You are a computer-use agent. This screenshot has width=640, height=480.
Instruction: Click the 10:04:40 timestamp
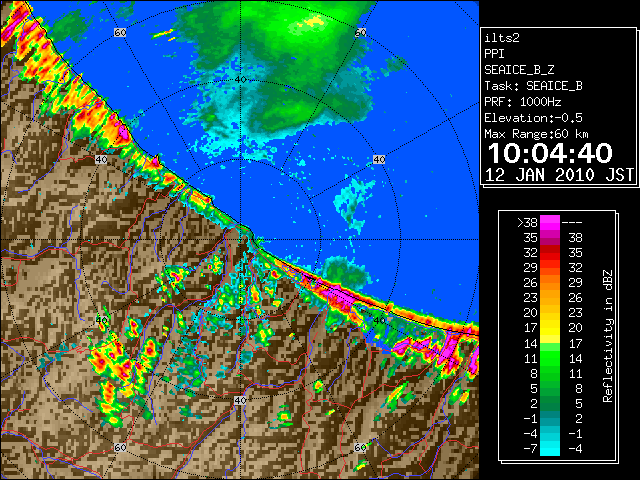550,153
